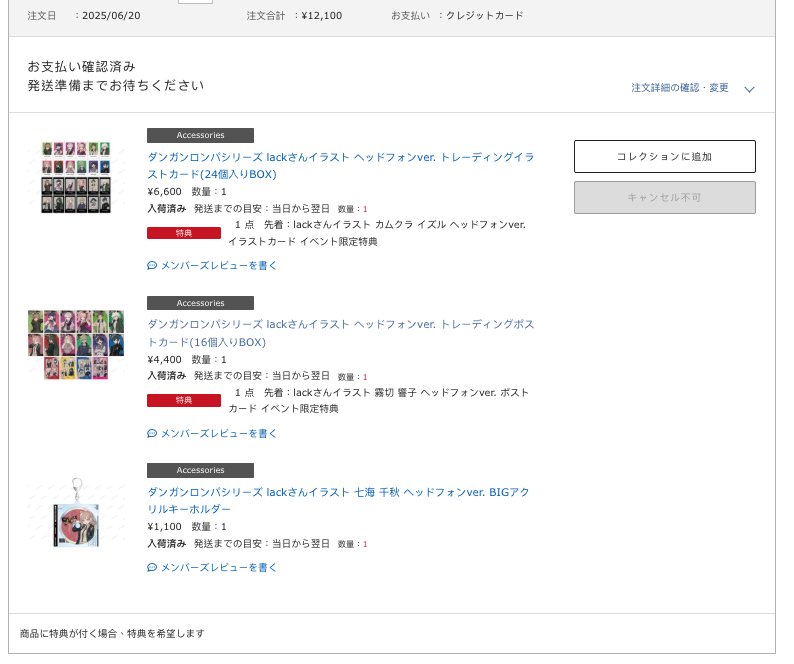Click greyed キャンセル不可 button

click(664, 198)
